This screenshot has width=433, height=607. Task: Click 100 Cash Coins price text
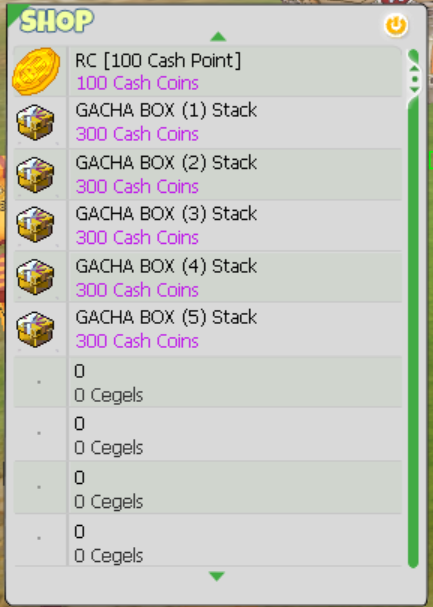[x=137, y=83]
